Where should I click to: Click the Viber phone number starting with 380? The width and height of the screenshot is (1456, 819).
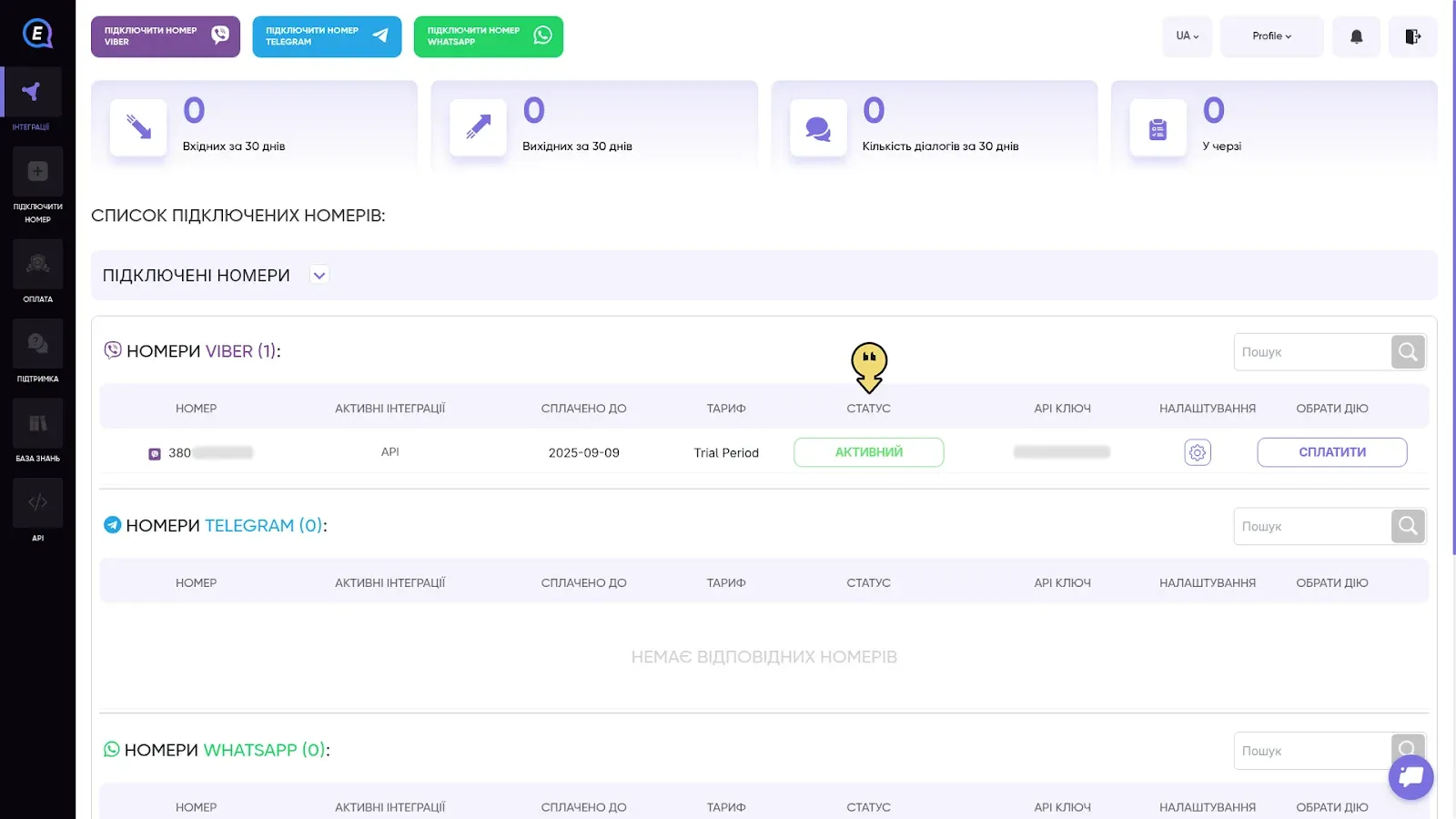coord(210,452)
